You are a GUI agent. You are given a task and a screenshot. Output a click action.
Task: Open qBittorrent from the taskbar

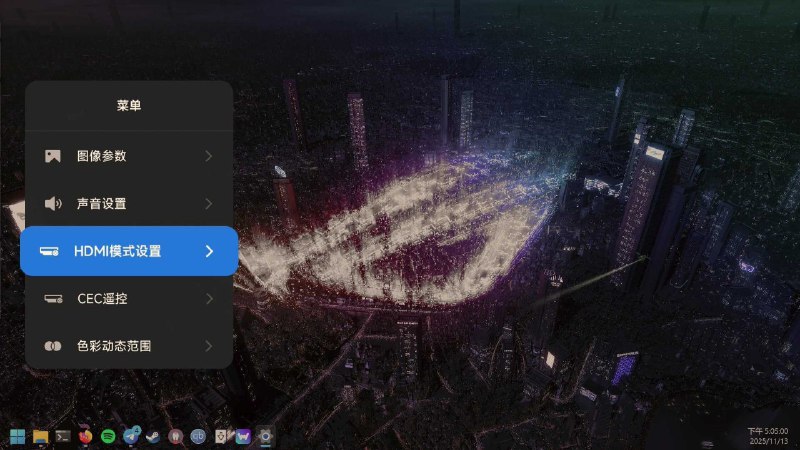pos(198,436)
